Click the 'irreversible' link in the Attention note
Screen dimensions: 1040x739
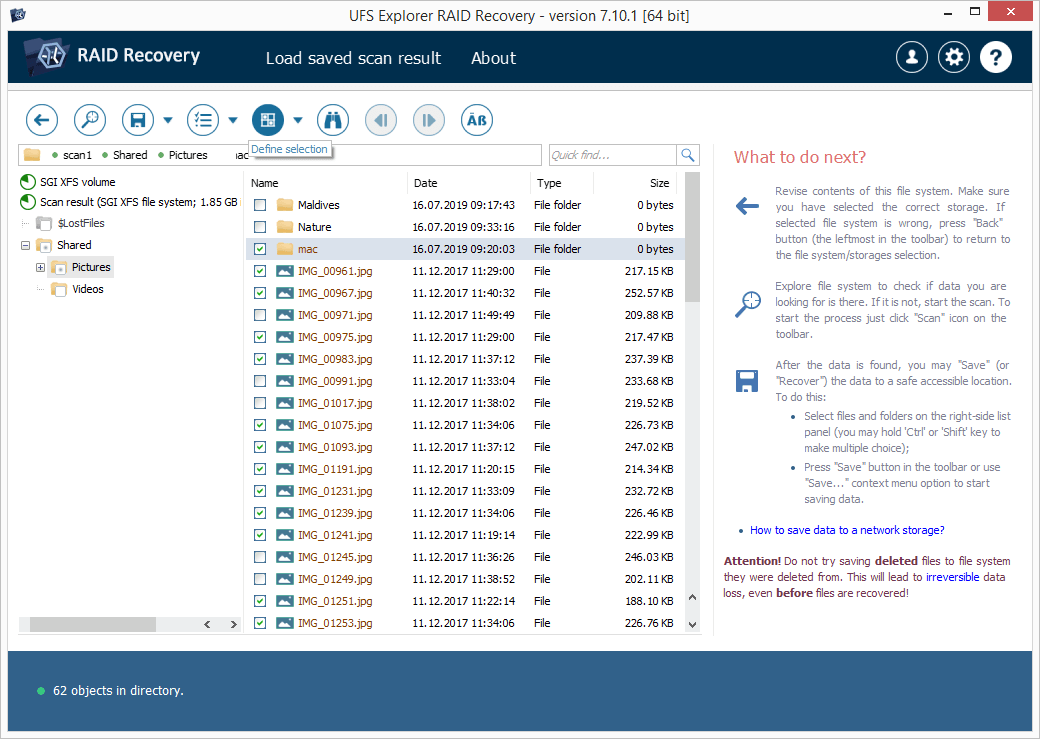coord(952,577)
